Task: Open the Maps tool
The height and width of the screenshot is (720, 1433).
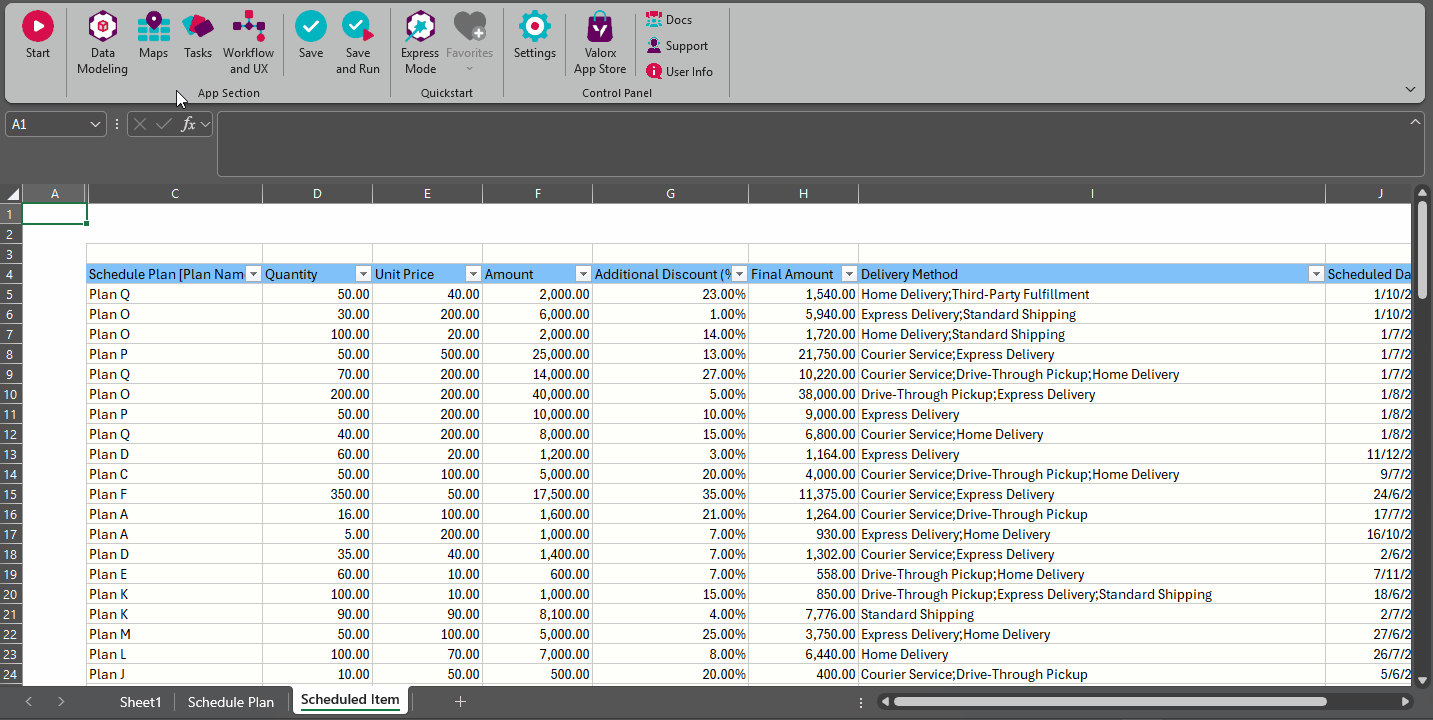Action: [153, 27]
